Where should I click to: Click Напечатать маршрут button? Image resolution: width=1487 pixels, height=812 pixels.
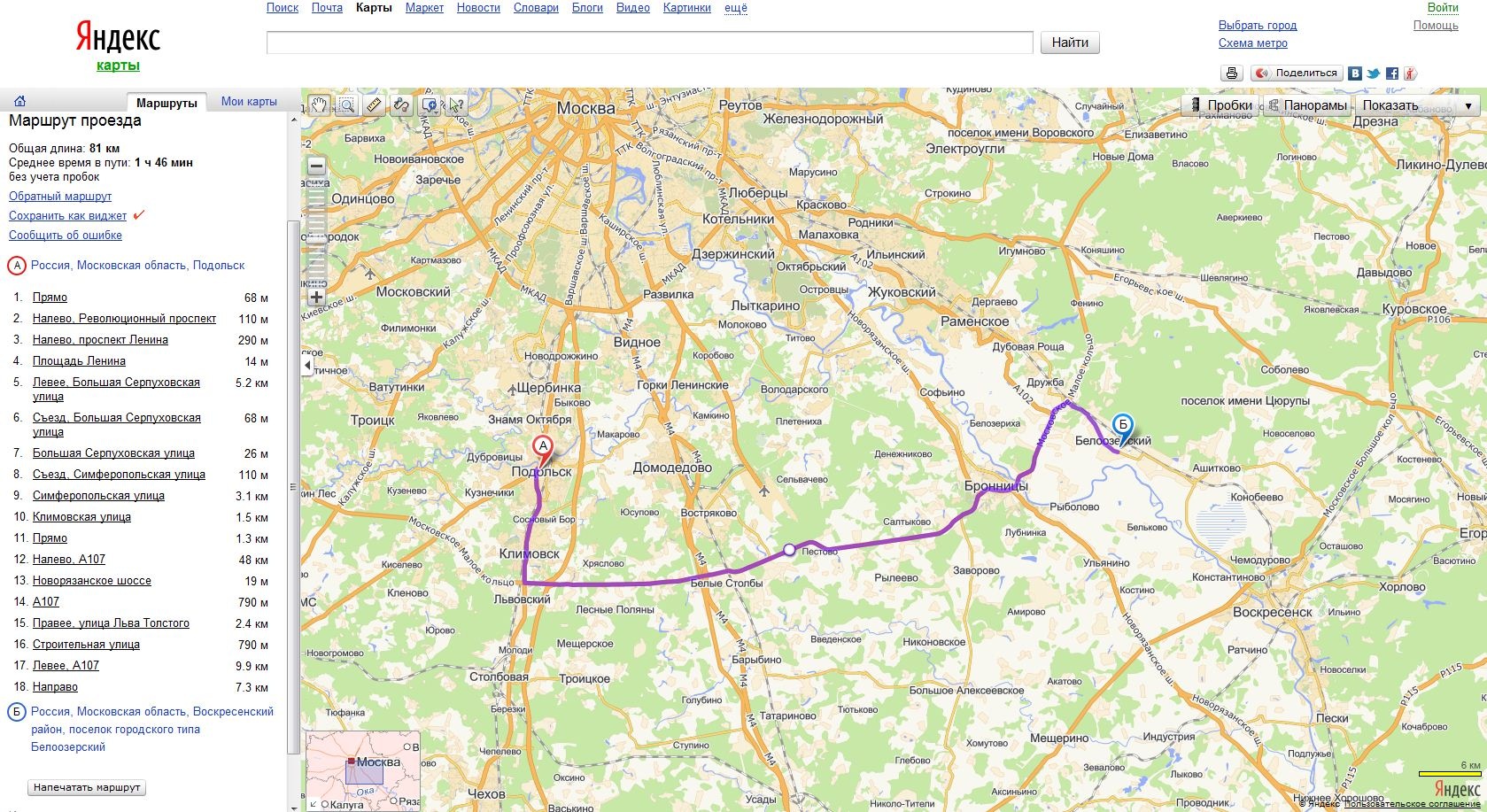click(x=87, y=787)
